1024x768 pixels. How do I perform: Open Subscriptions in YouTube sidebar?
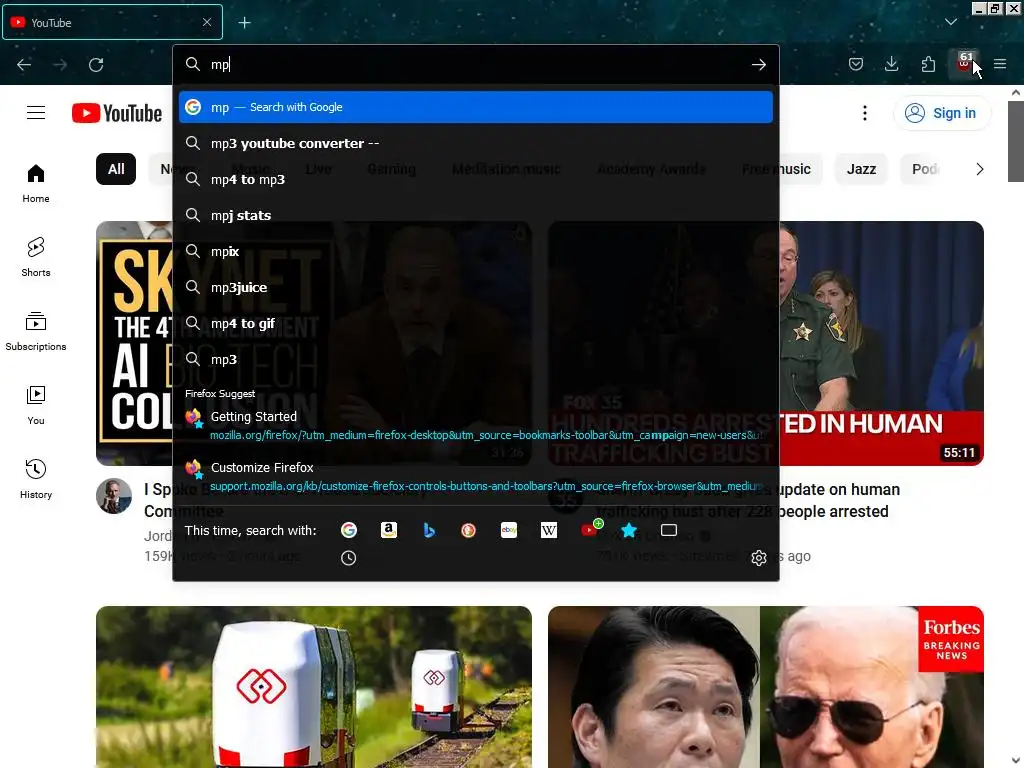(36, 331)
